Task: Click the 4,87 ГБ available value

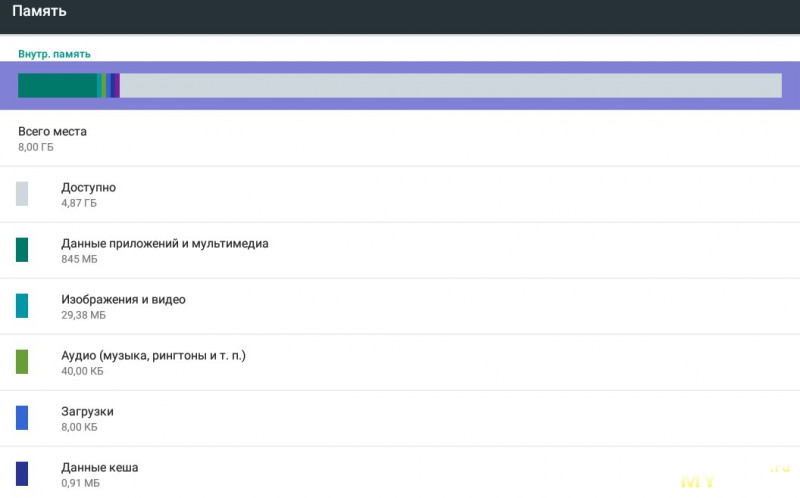Action: click(x=79, y=203)
